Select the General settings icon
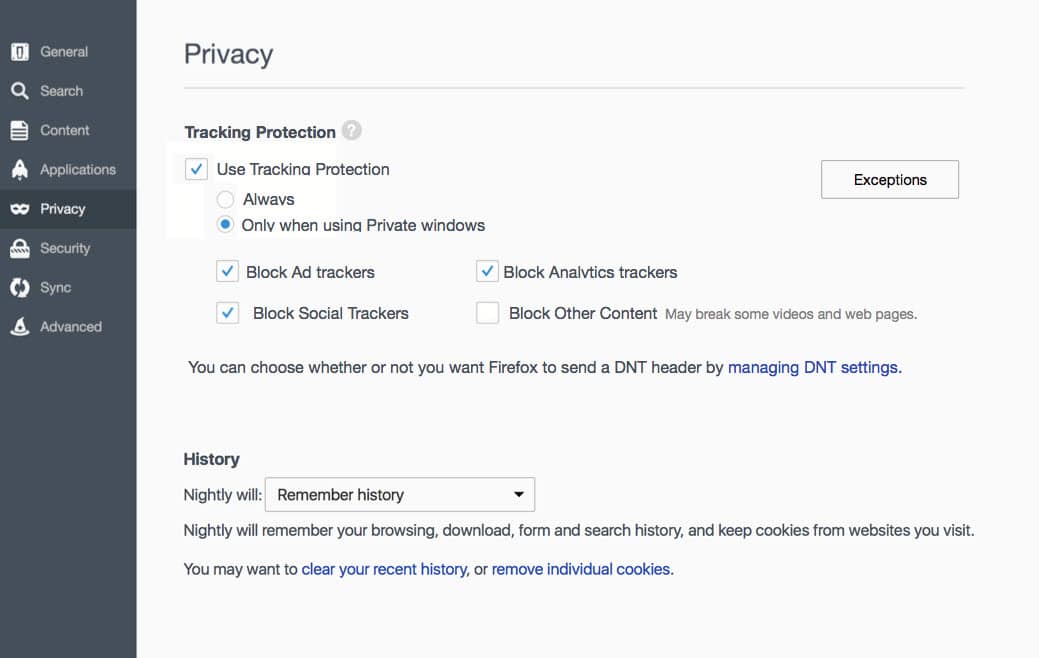 [x=20, y=51]
